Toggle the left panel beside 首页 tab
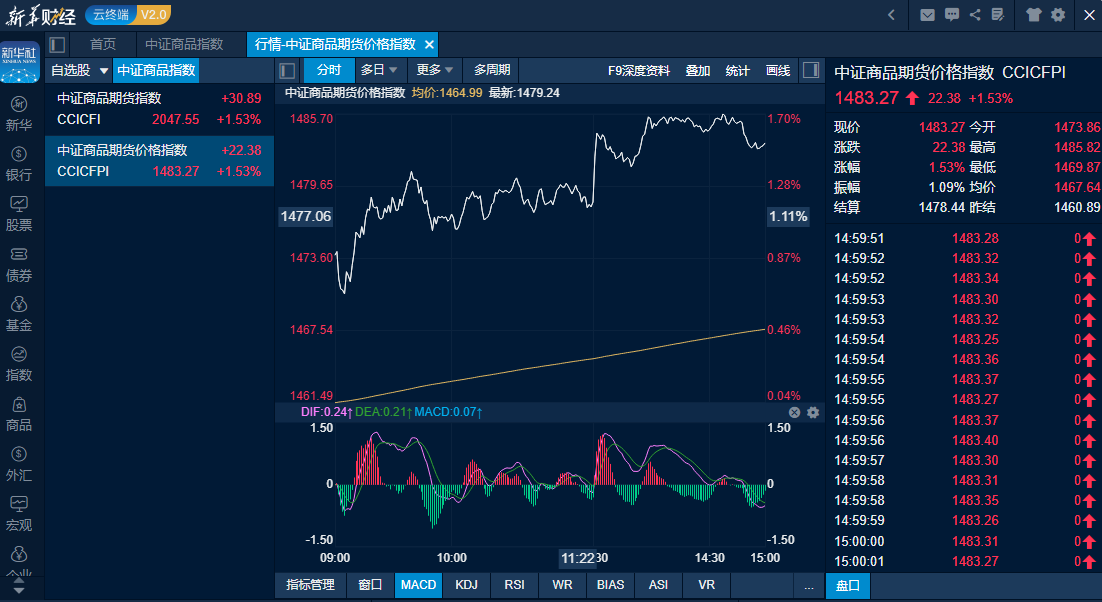 pyautogui.click(x=57, y=44)
